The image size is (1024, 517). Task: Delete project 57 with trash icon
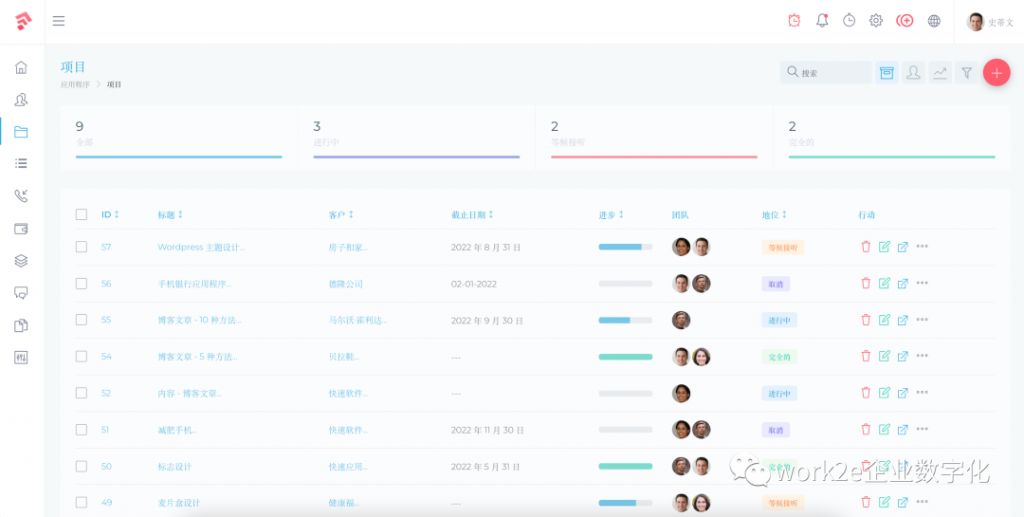[x=866, y=247]
